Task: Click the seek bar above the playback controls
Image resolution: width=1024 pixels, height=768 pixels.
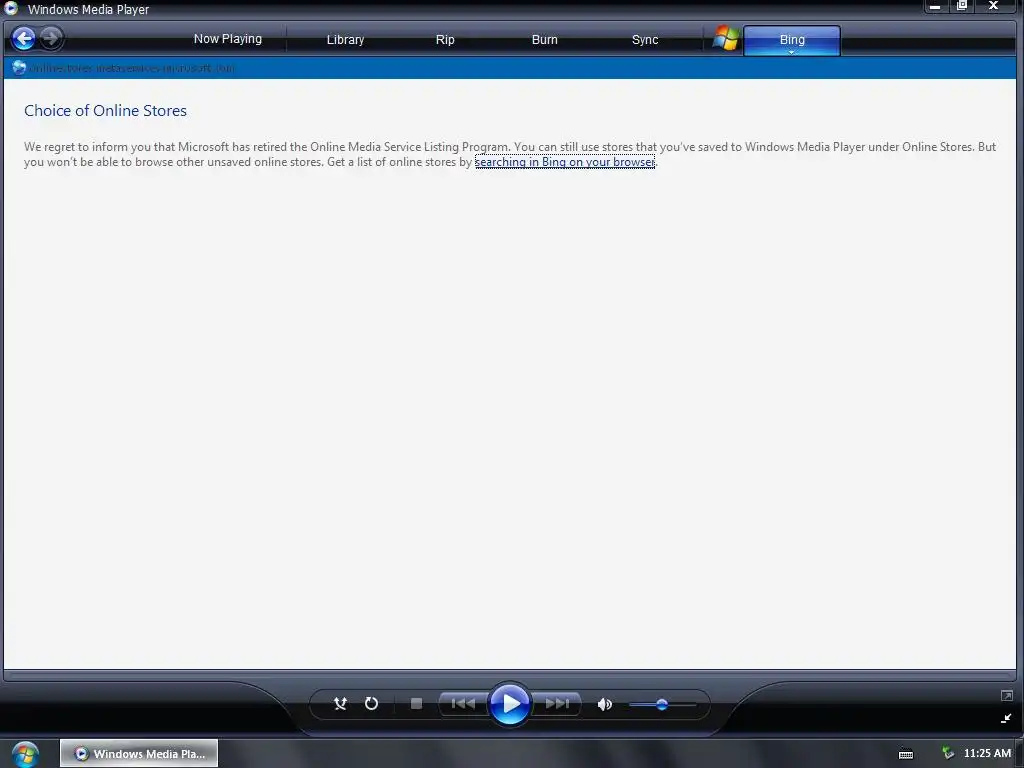Action: click(509, 675)
